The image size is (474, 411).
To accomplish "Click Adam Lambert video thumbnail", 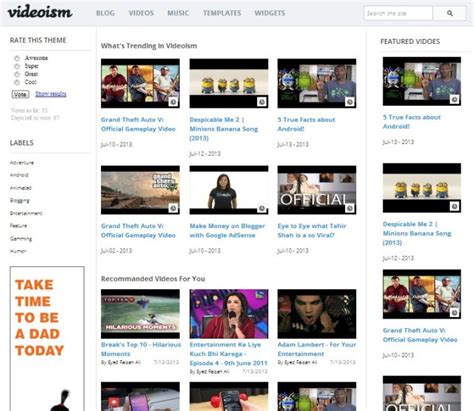I will tap(317, 314).
